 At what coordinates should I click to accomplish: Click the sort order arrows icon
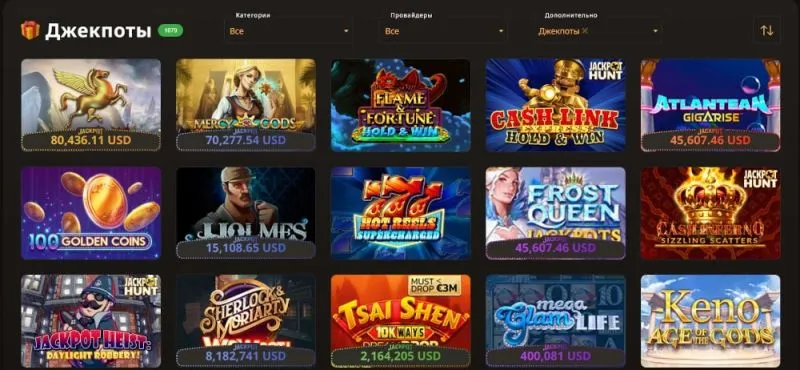click(x=767, y=30)
